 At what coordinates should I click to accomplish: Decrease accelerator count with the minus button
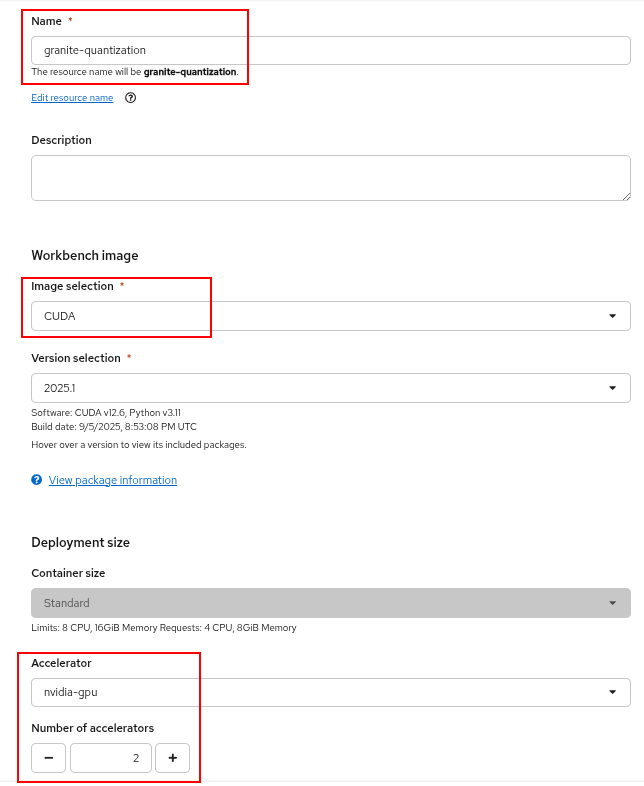coord(48,758)
